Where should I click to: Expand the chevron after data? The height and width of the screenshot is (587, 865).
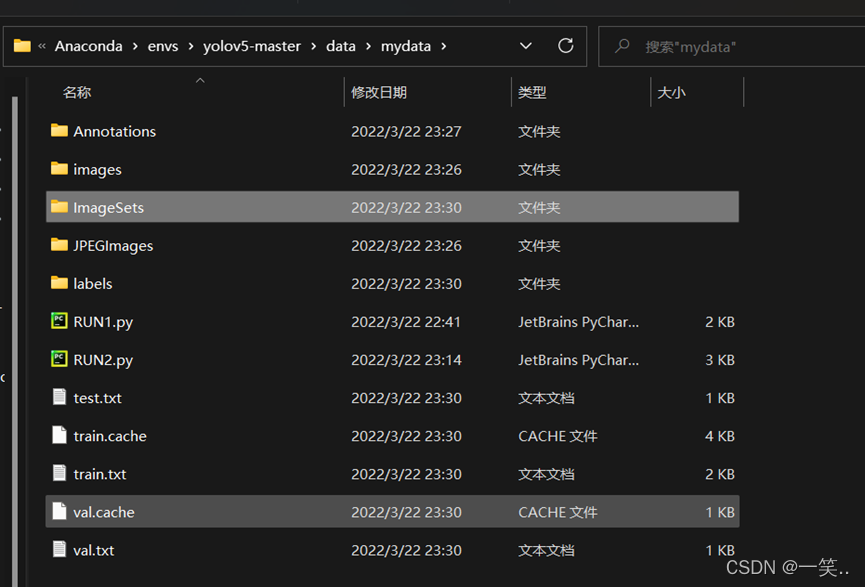[369, 46]
